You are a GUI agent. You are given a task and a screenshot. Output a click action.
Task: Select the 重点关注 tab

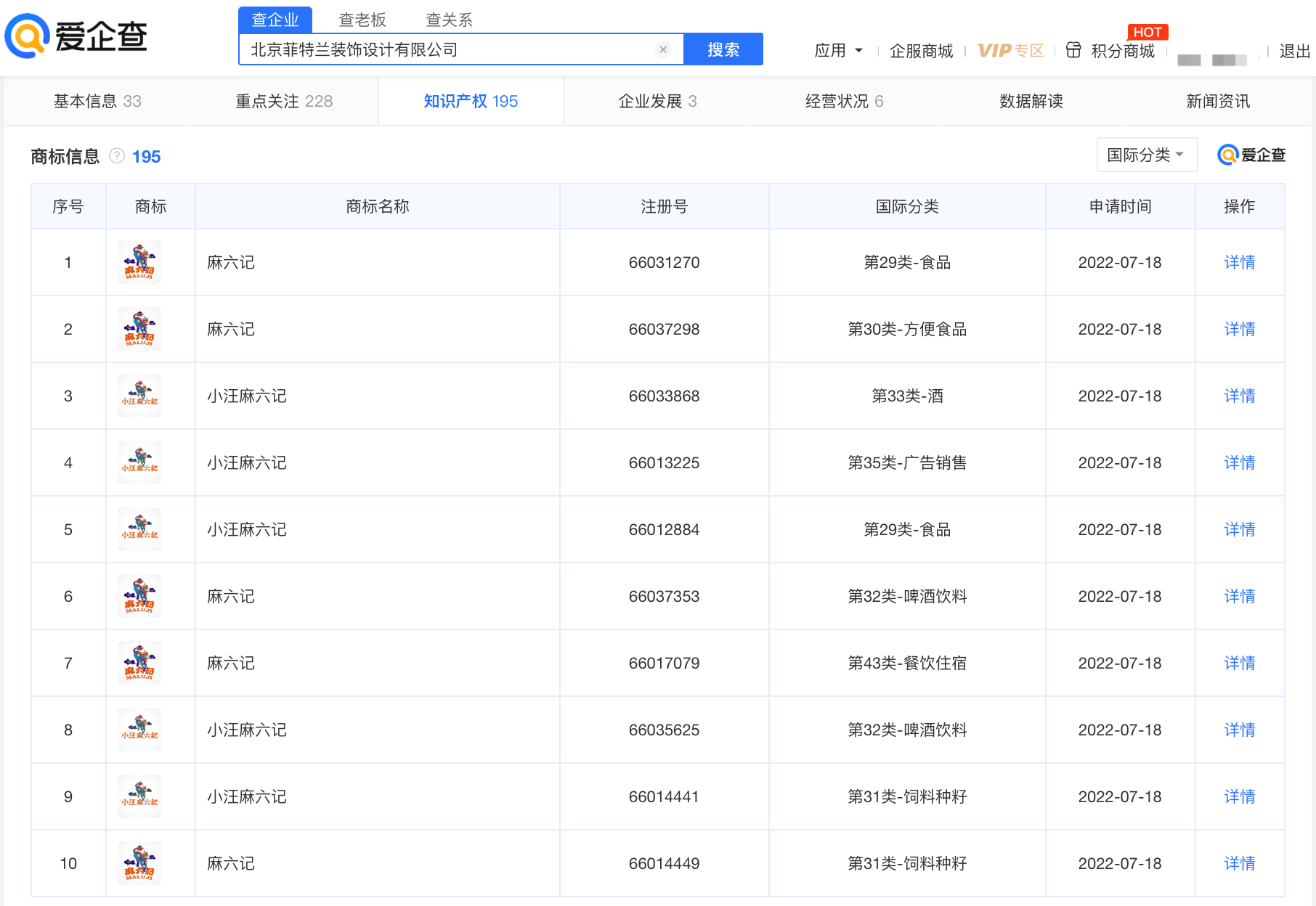coord(284,101)
